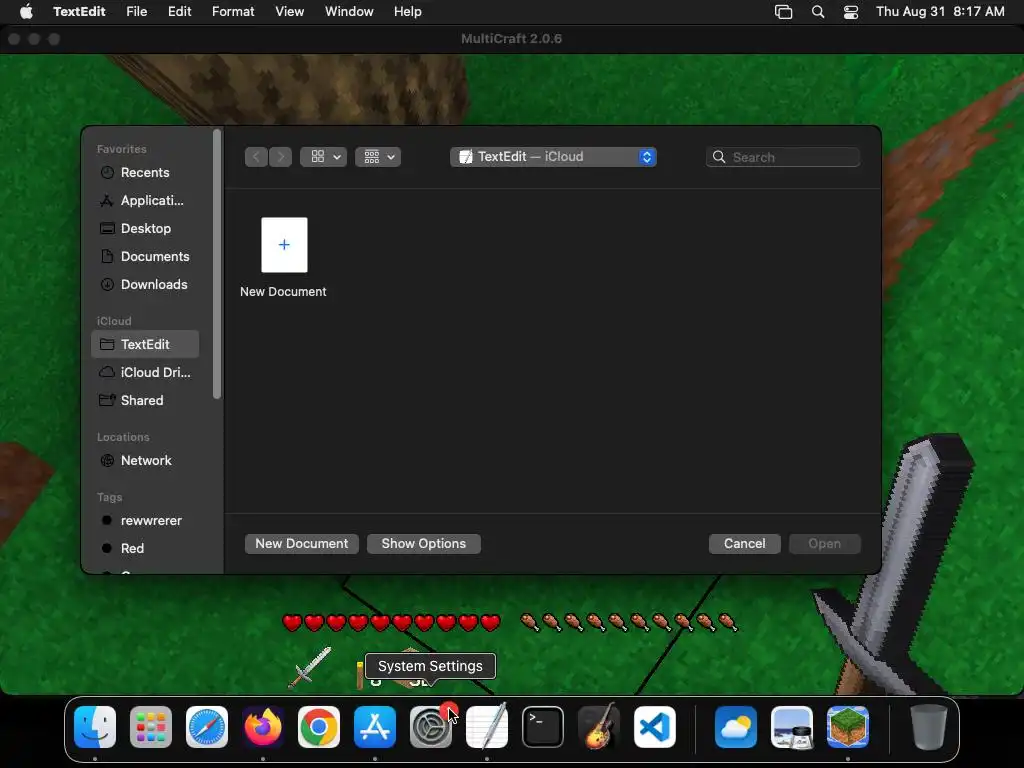1024x768 pixels.
Task: Click Show Options button
Action: [x=424, y=544]
